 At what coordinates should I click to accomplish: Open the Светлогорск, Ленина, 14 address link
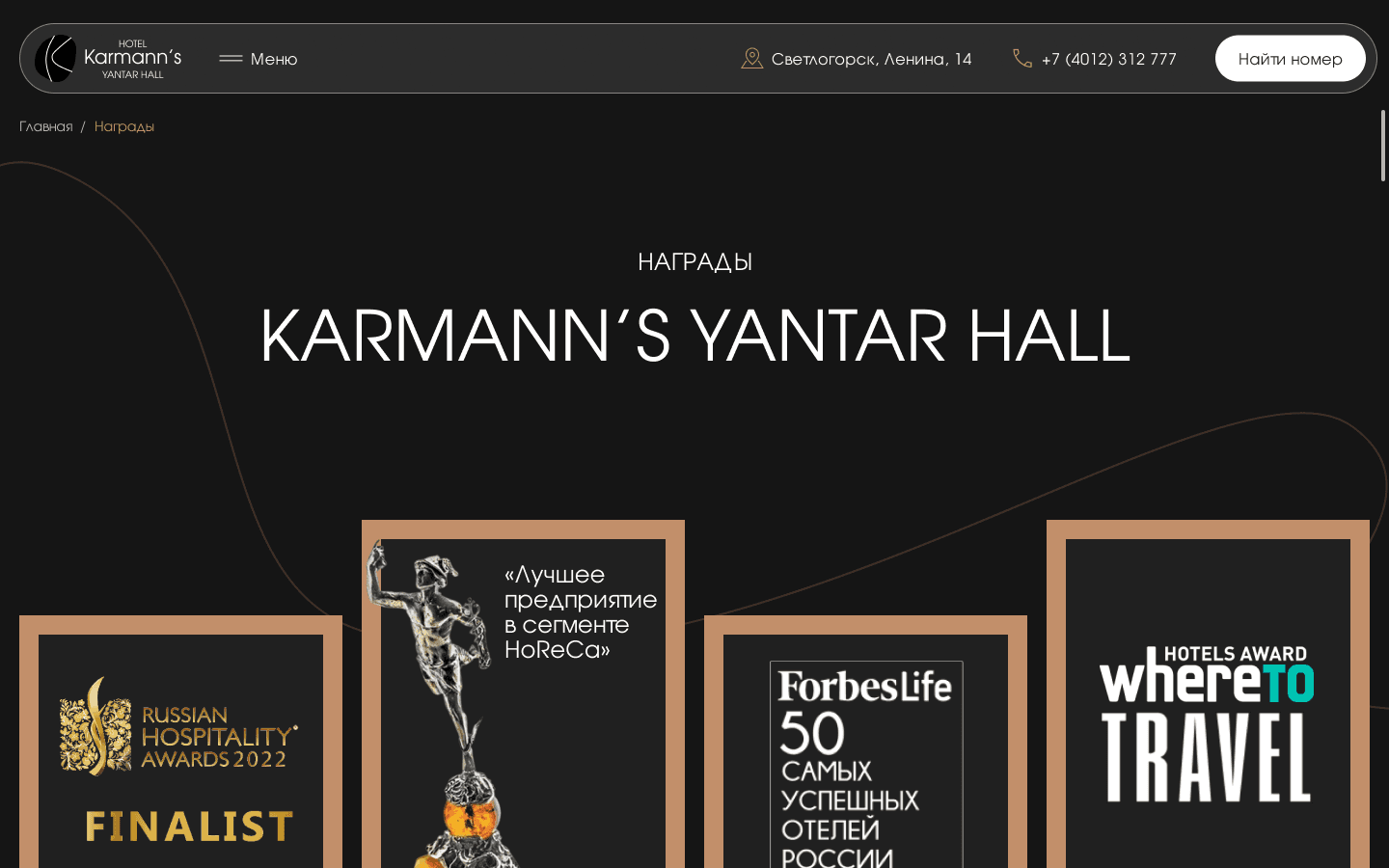pyautogui.click(x=871, y=59)
